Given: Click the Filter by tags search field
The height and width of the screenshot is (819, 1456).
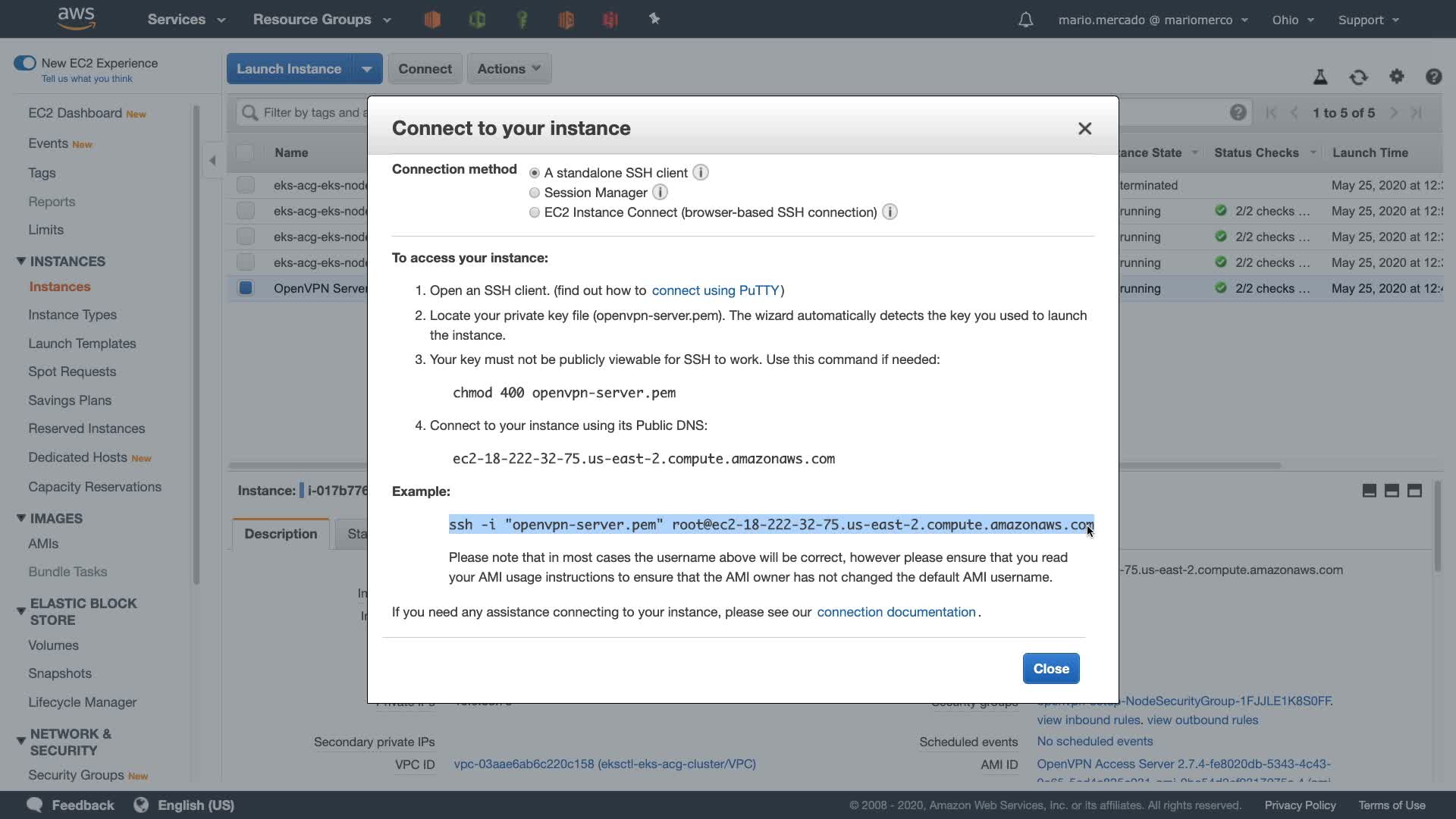Looking at the screenshot, I should pyautogui.click(x=311, y=113).
